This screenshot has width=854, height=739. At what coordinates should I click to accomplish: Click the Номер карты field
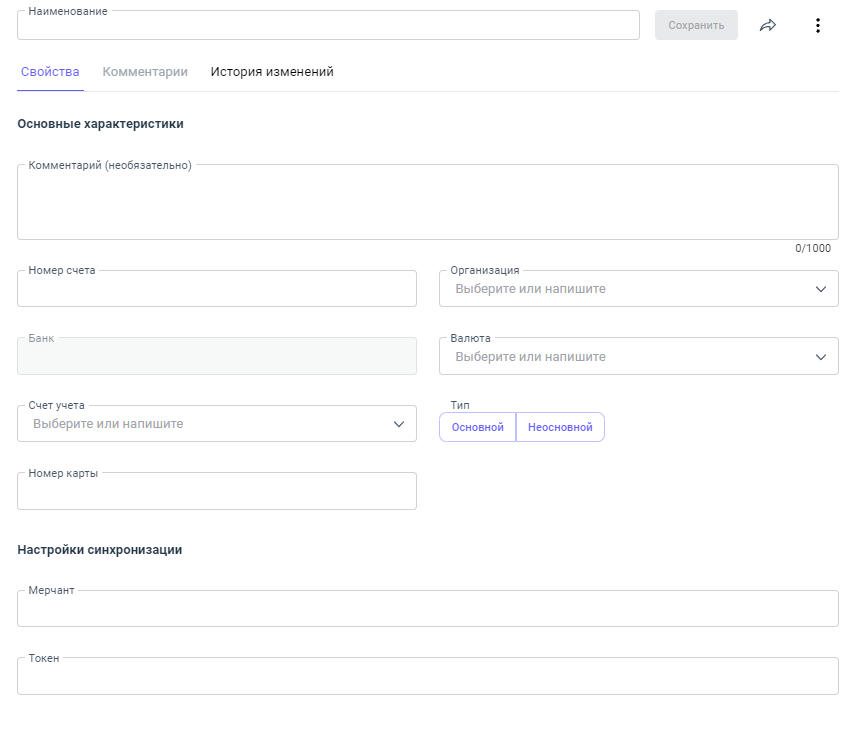pyautogui.click(x=216, y=492)
